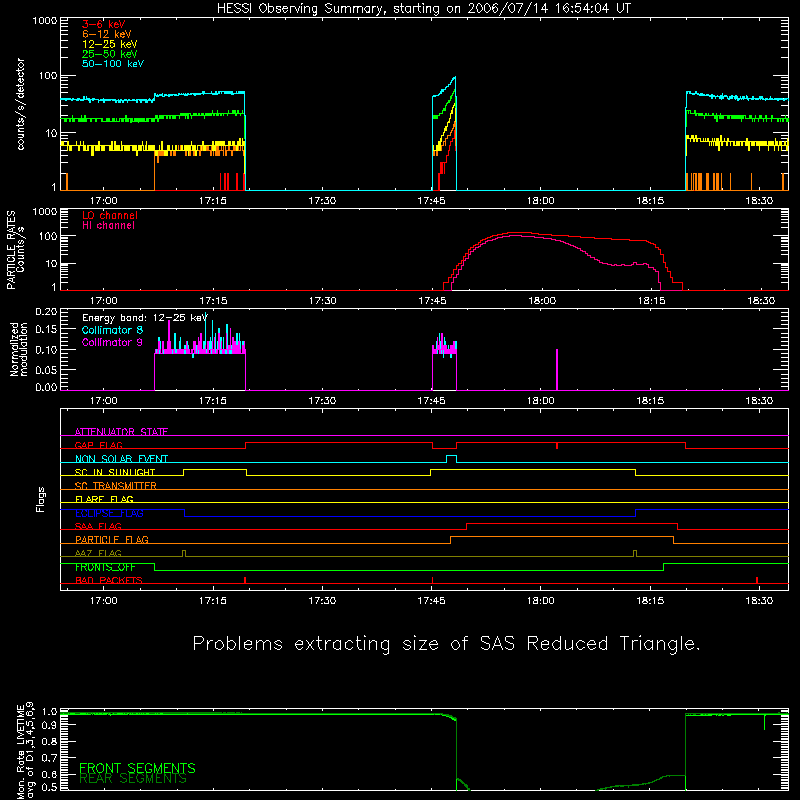Click the 17:00 tick label under the counts plot
This screenshot has height=800, width=800.
(104, 201)
